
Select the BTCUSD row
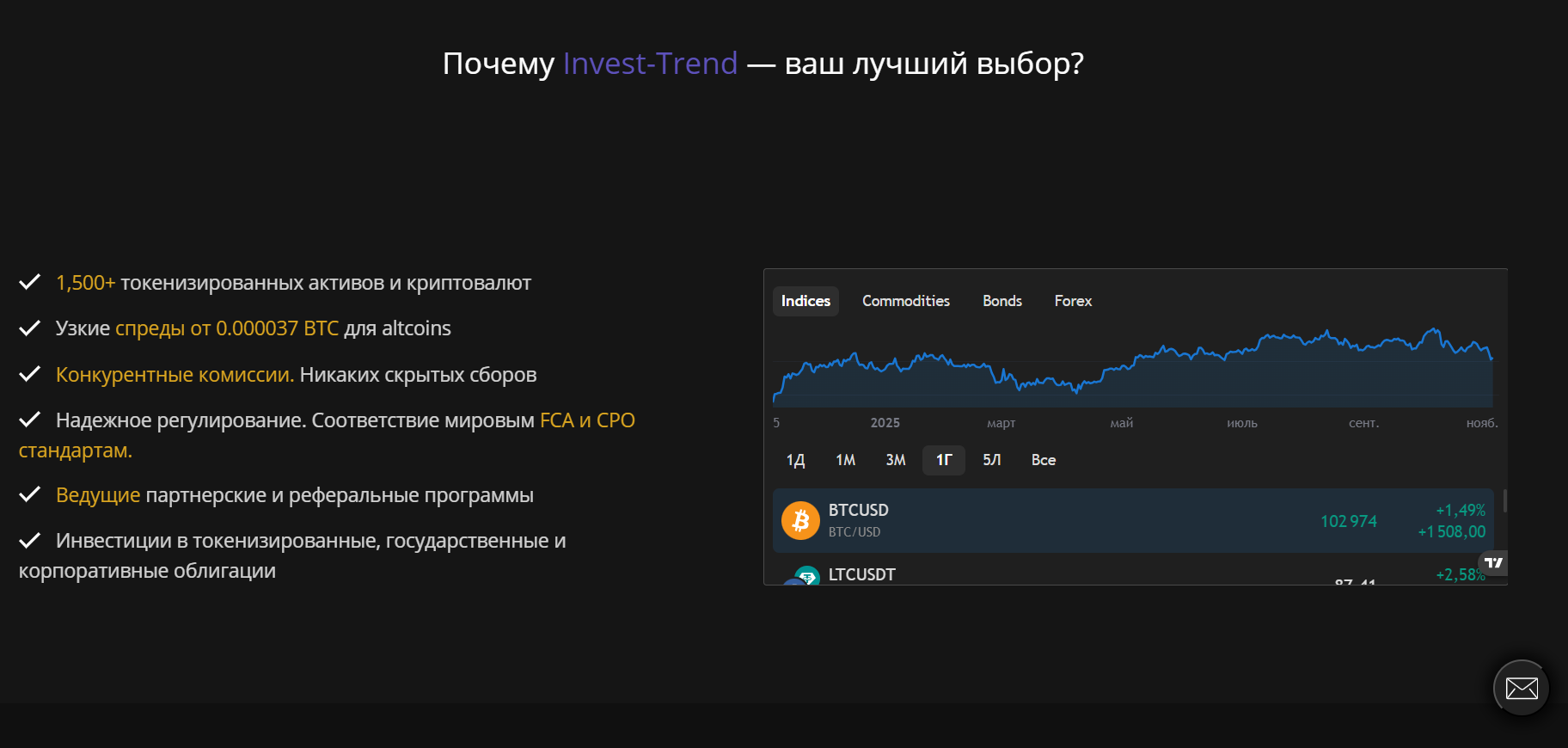coord(1134,521)
